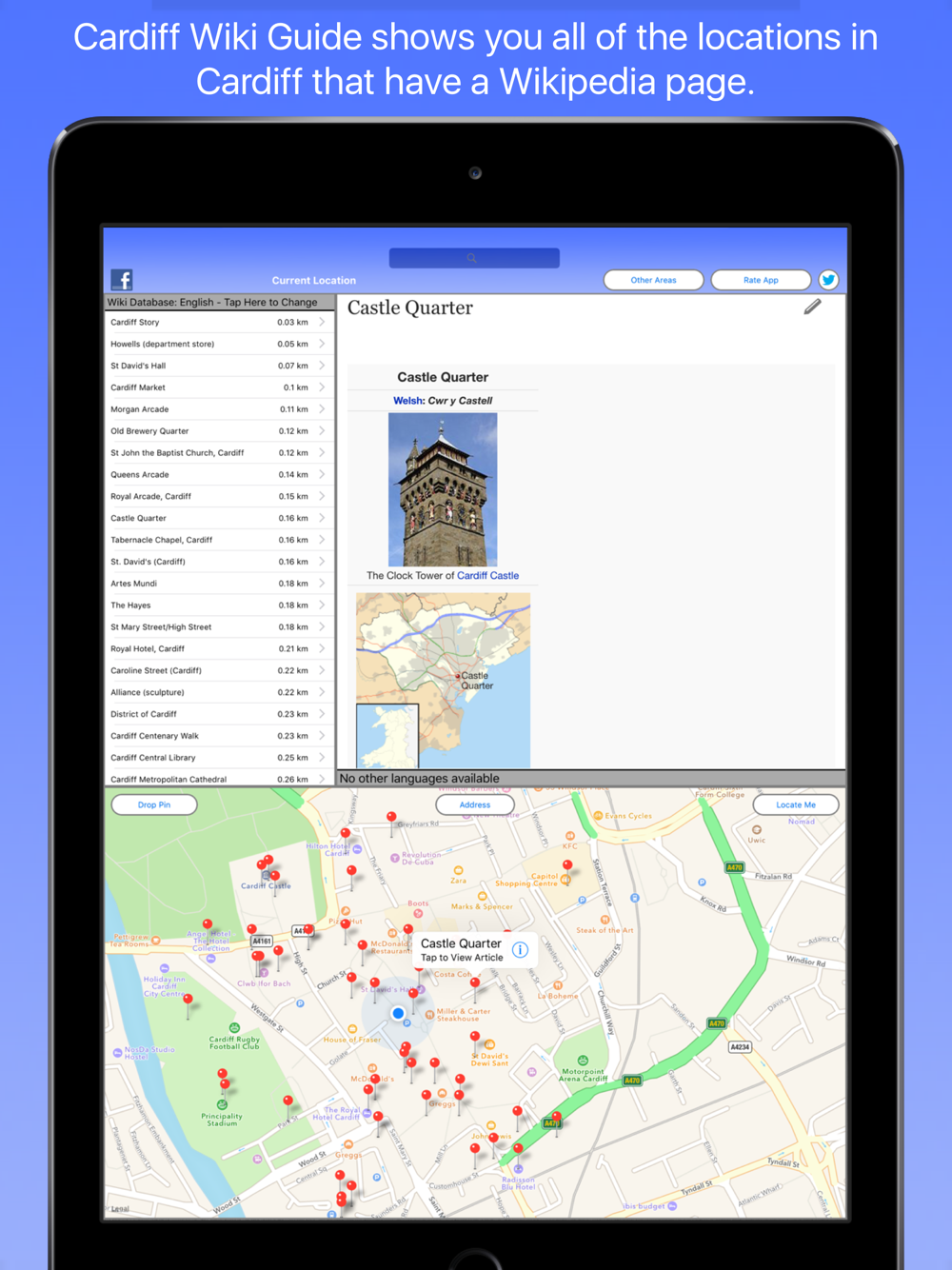Open the Cardiff Story row chevron
Image resolution: width=952 pixels, height=1270 pixels.
(322, 322)
